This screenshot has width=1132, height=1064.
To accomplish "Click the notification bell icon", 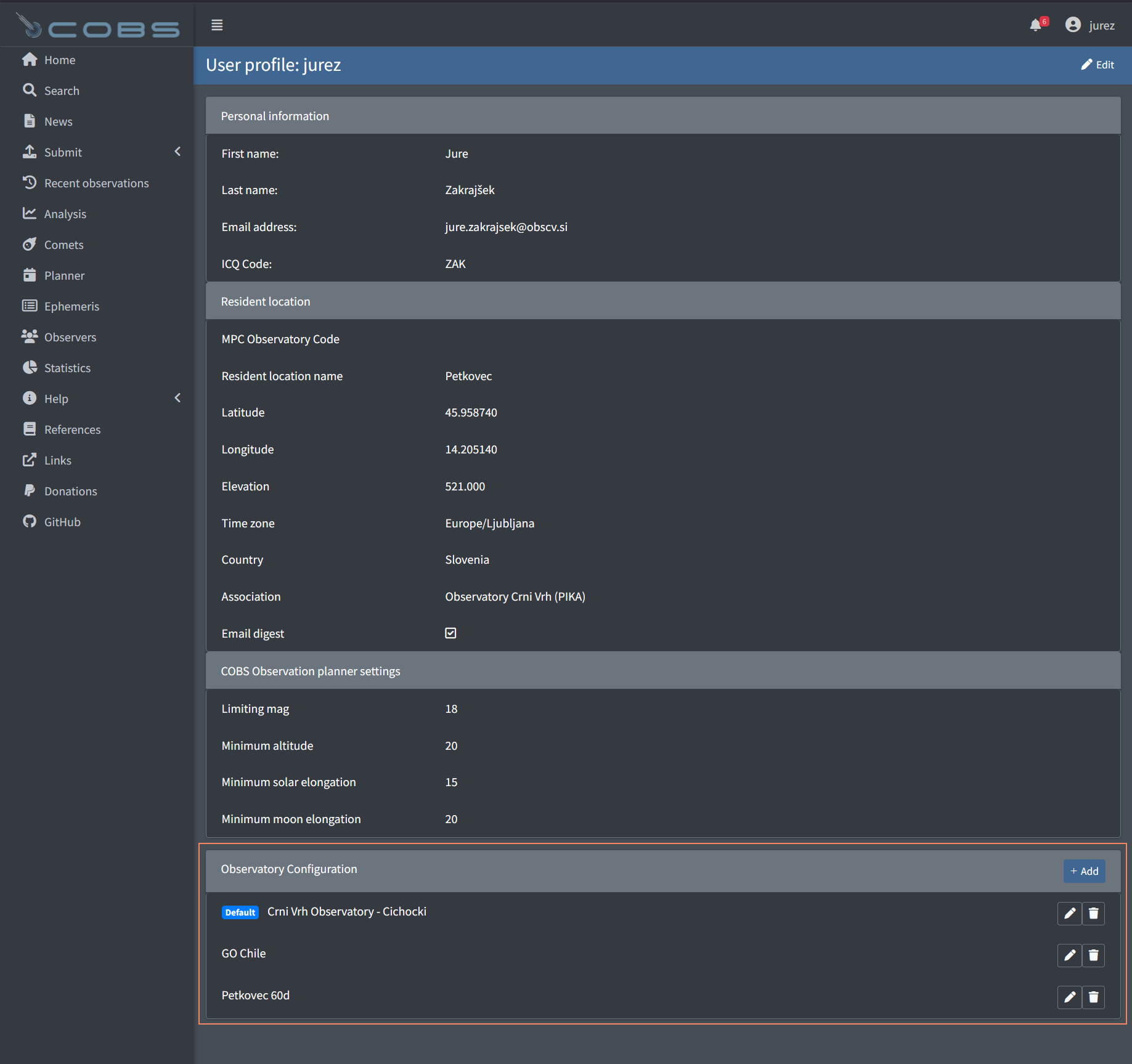I will coord(1036,25).
